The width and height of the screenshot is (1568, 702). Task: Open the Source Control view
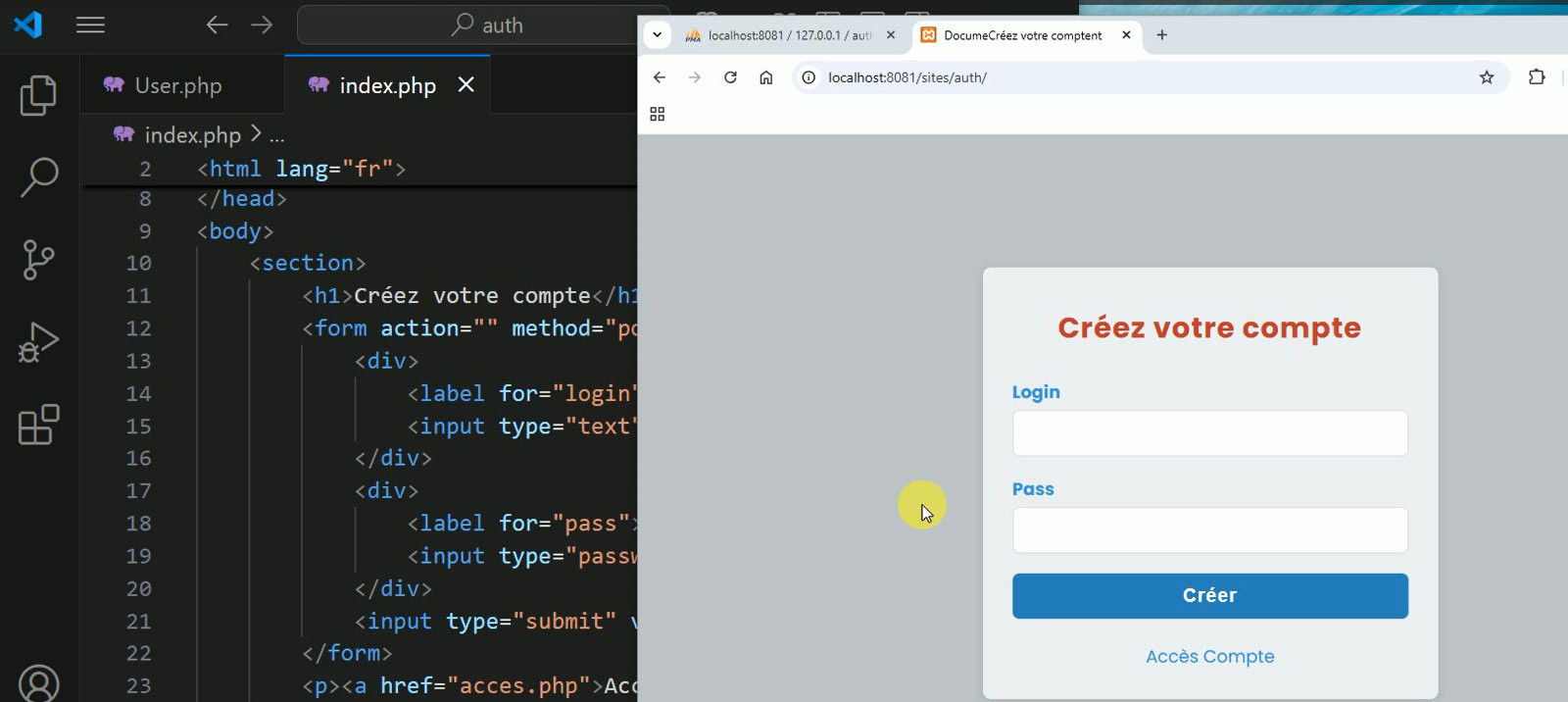tap(39, 260)
